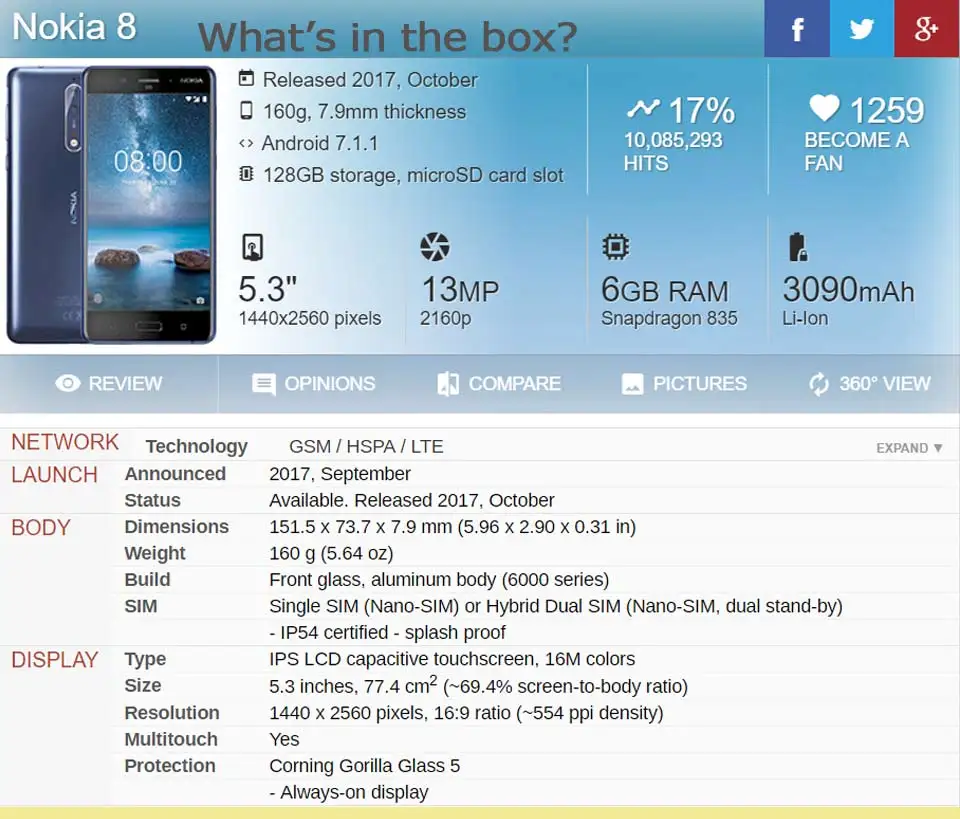Click the phone weight and thickness icon
This screenshot has width=960, height=819.
tap(246, 111)
